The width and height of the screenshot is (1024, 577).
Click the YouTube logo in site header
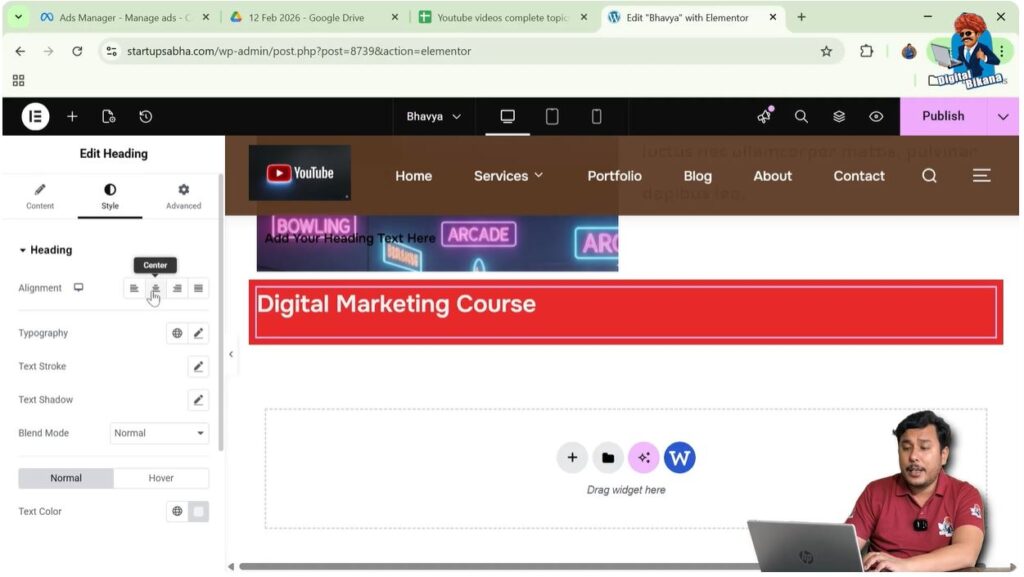point(300,173)
